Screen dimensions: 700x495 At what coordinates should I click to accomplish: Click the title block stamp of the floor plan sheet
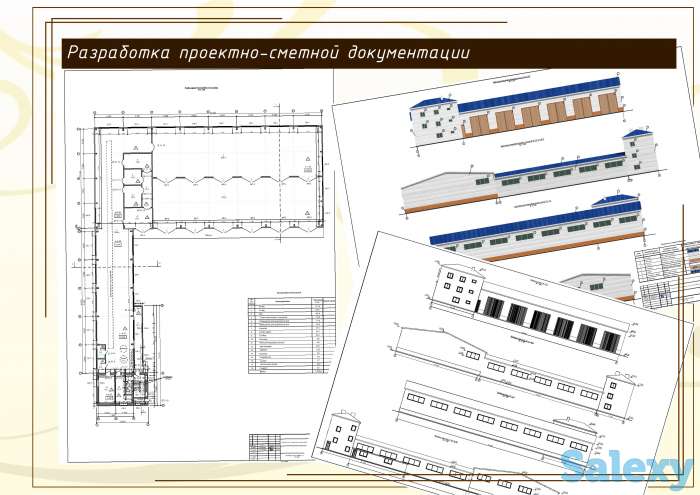click(280, 446)
